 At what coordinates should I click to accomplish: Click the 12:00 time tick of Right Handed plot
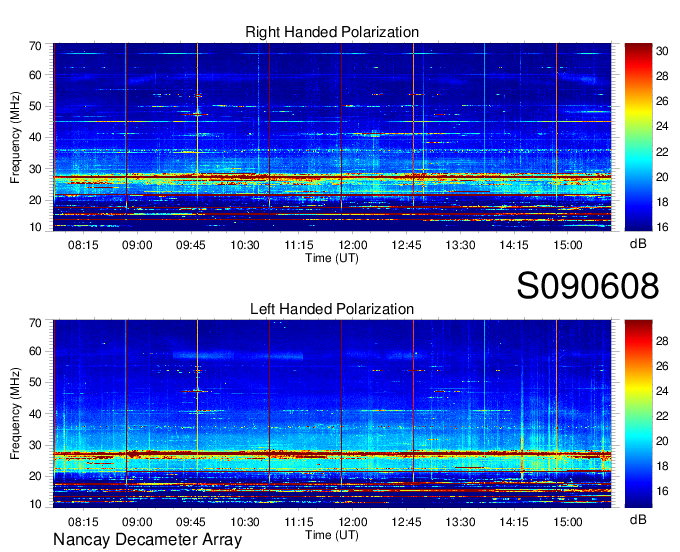click(x=353, y=245)
